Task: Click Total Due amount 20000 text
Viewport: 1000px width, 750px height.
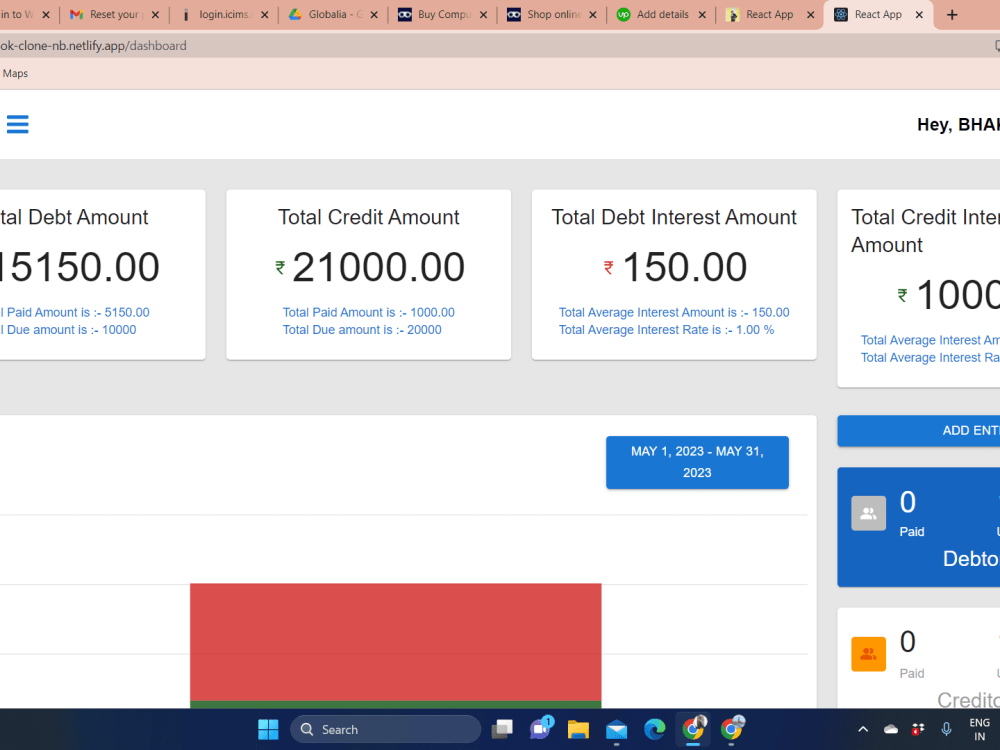Action: (362, 330)
